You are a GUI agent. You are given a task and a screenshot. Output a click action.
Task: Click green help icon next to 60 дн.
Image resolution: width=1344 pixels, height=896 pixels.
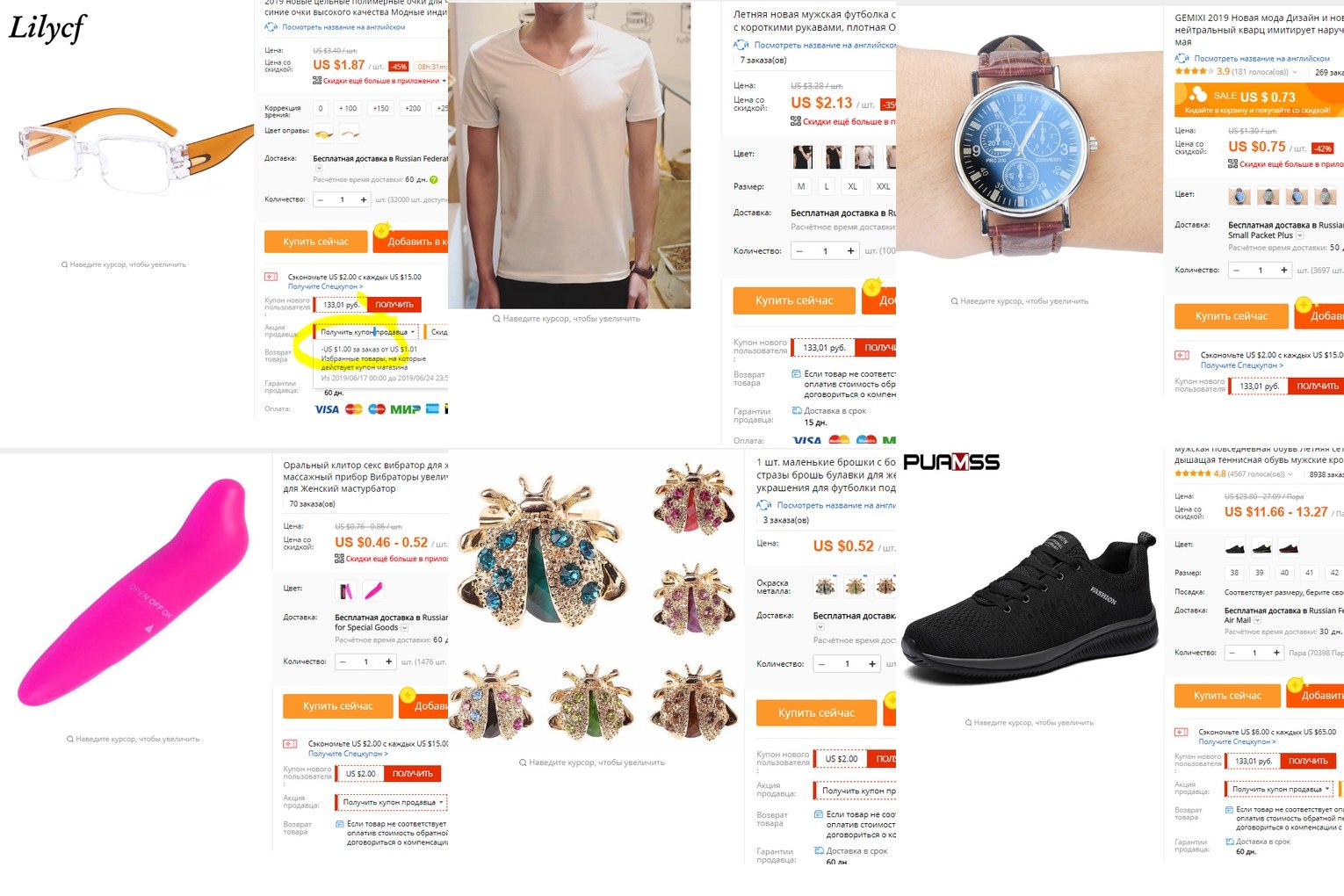click(433, 180)
